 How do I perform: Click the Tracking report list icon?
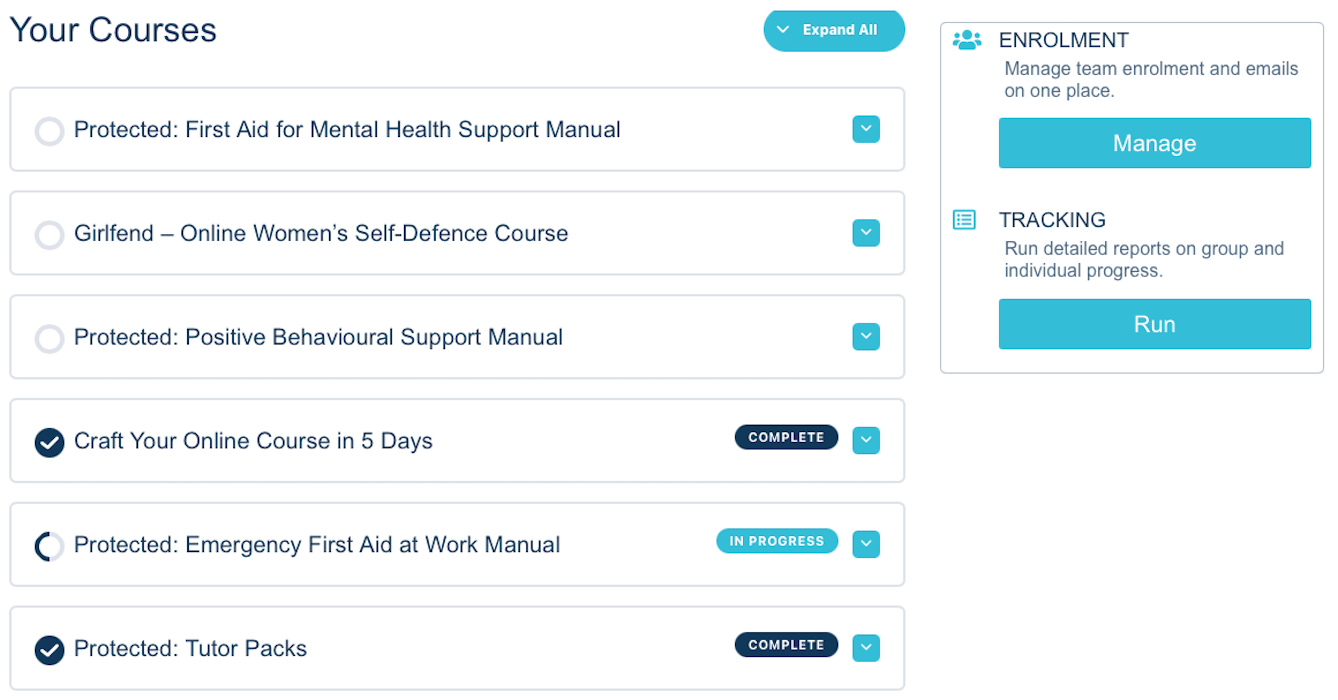coord(964,220)
